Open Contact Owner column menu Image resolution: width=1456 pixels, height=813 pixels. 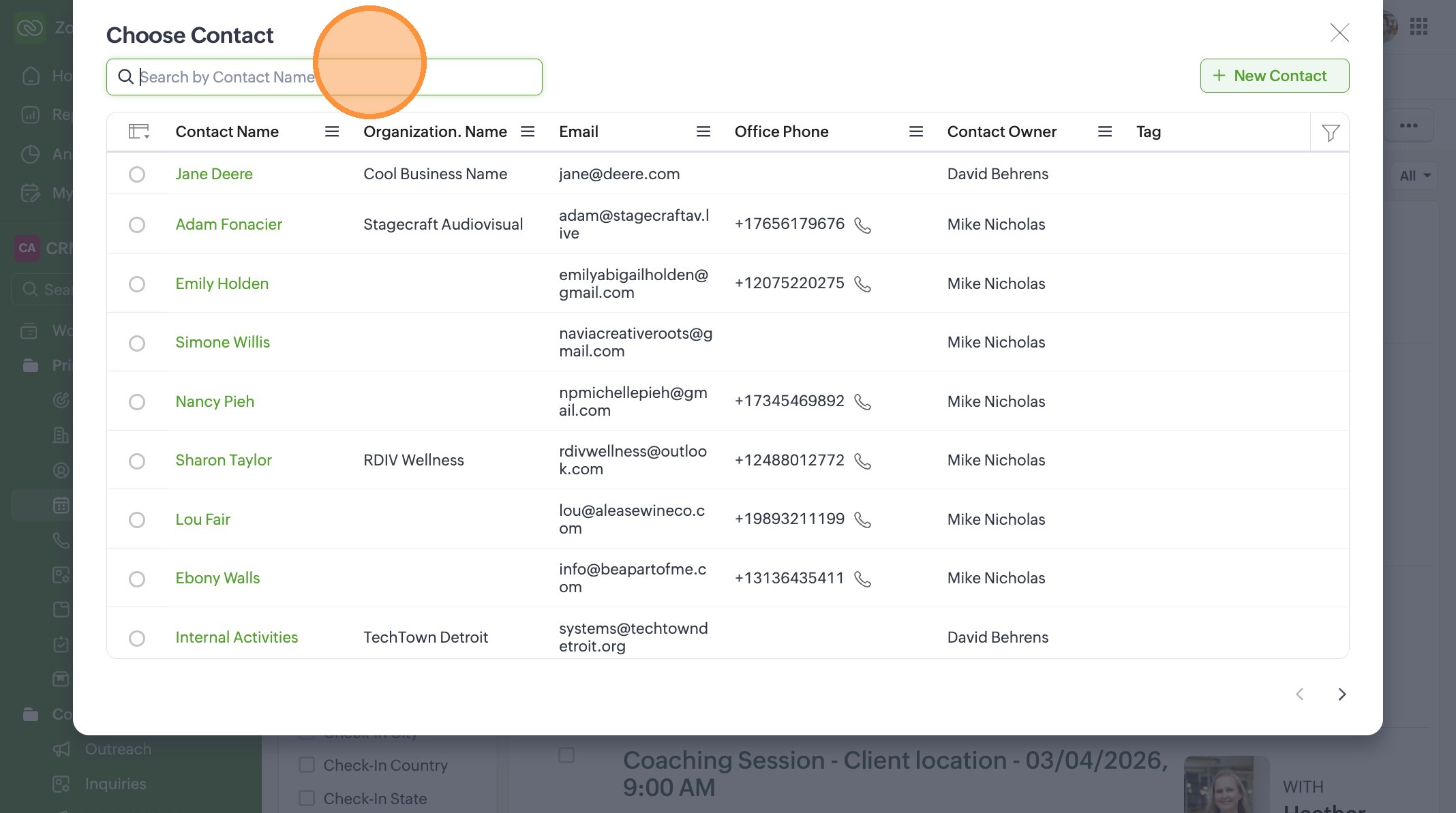click(x=1105, y=132)
